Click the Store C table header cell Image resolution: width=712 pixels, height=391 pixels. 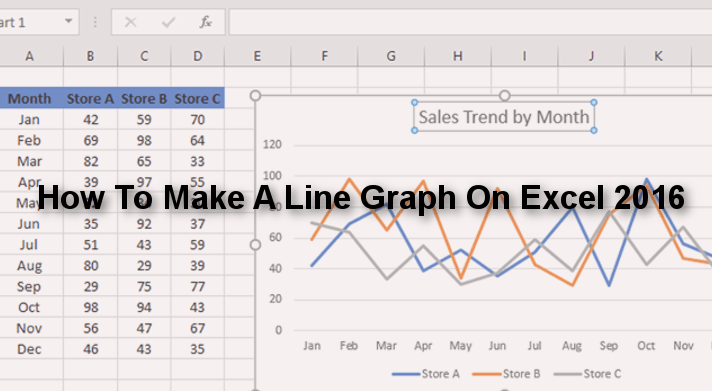198,99
